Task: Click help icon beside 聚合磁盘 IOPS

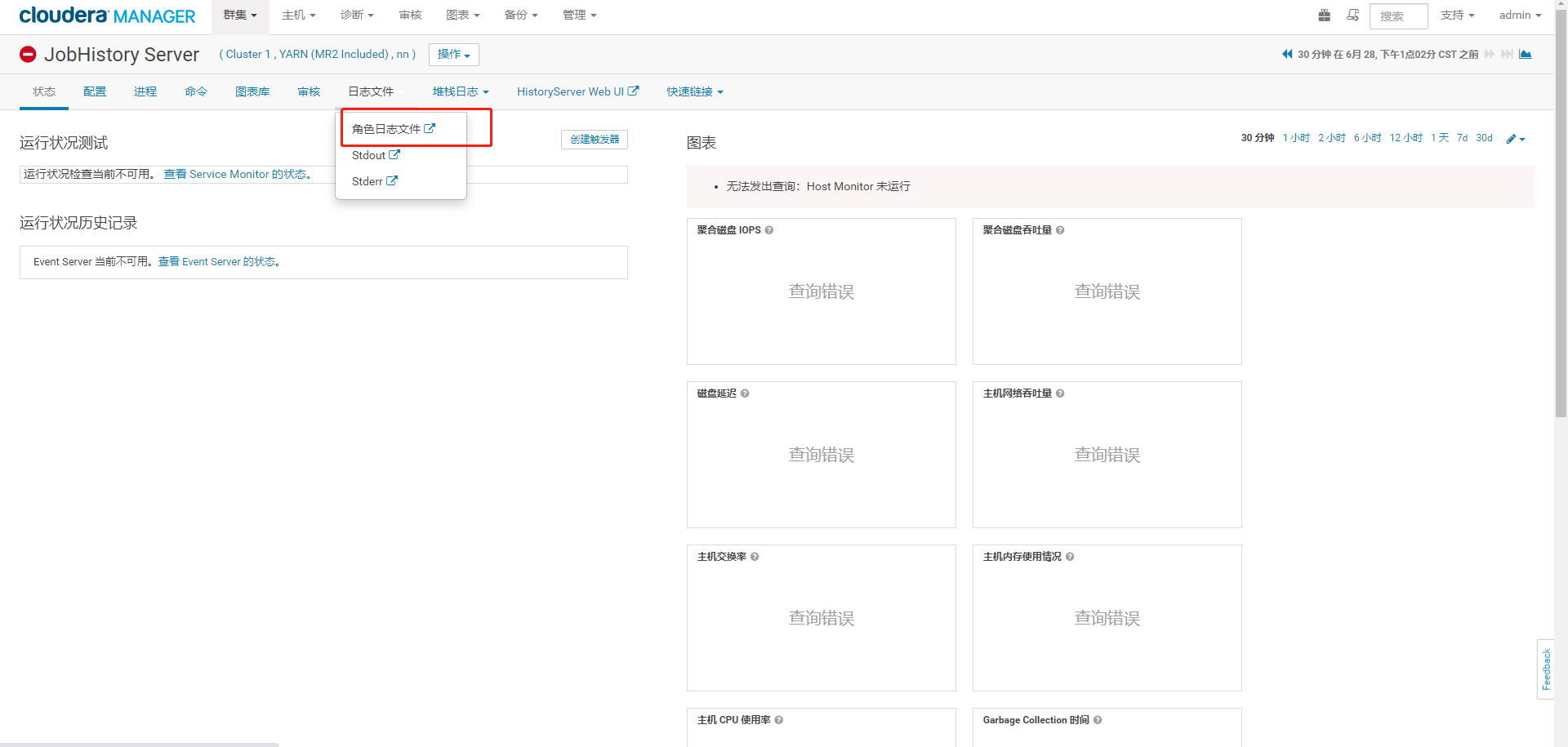Action: click(x=769, y=230)
